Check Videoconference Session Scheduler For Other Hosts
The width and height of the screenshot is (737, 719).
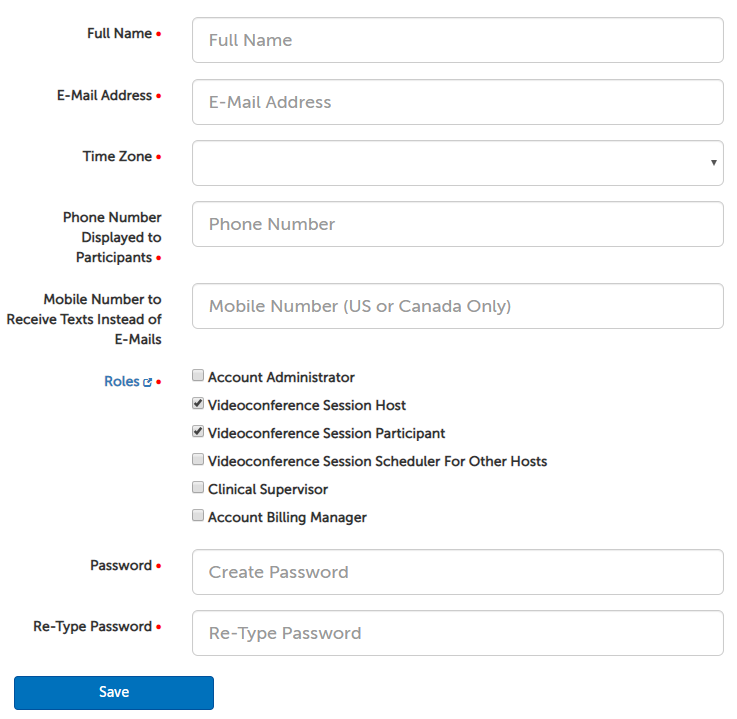(x=198, y=461)
